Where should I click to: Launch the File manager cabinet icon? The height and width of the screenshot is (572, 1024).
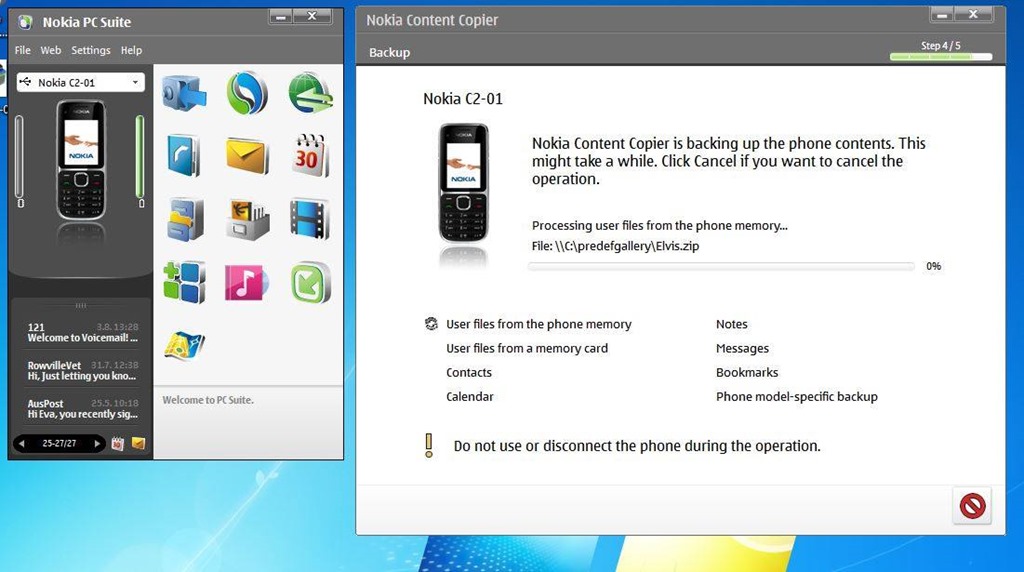click(184, 219)
